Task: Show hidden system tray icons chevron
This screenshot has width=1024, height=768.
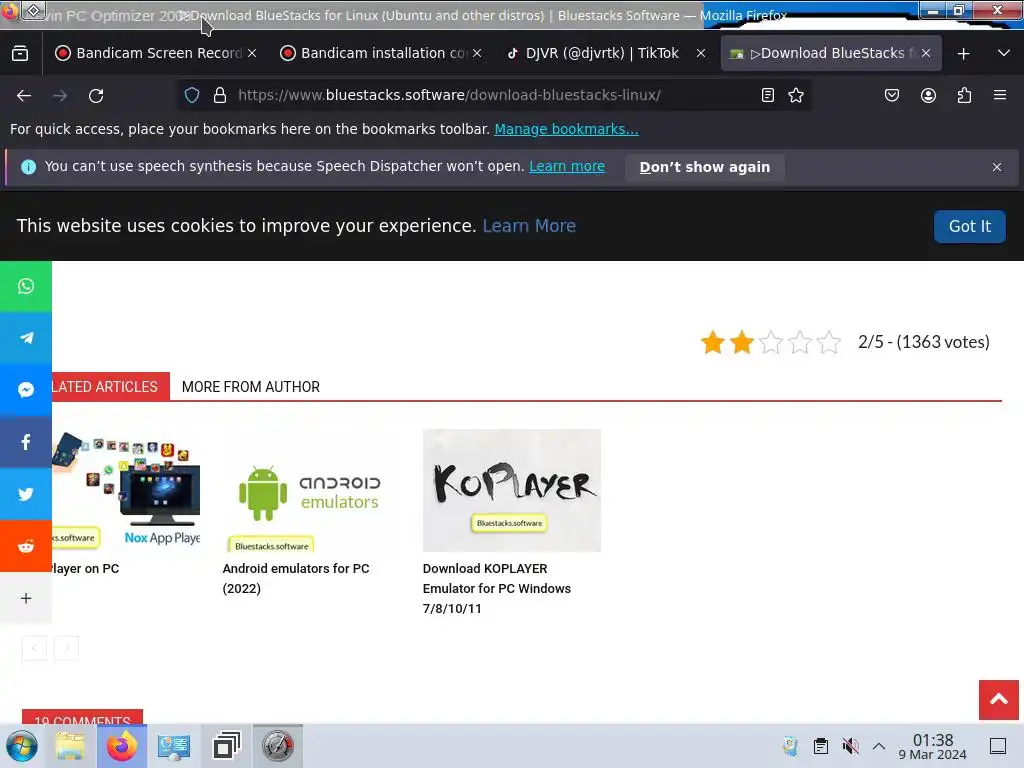Action: click(x=879, y=746)
